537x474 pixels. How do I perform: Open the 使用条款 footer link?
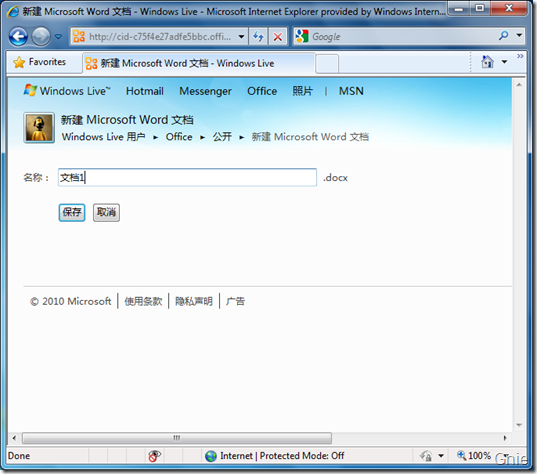[x=143, y=301]
